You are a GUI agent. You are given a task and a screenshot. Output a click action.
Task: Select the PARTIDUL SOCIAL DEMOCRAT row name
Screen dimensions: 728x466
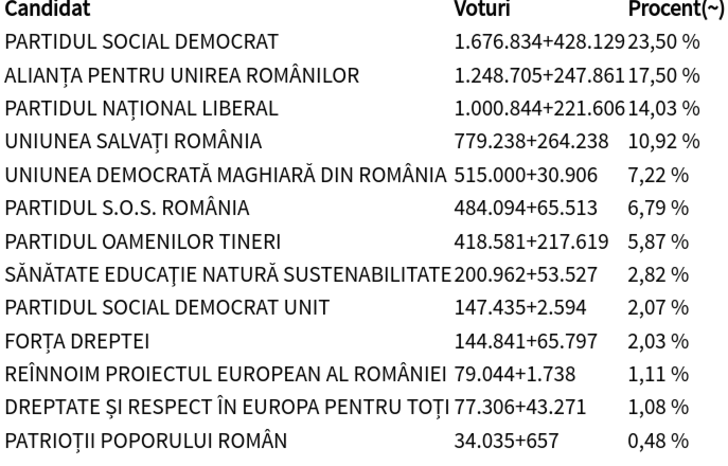click(141, 42)
